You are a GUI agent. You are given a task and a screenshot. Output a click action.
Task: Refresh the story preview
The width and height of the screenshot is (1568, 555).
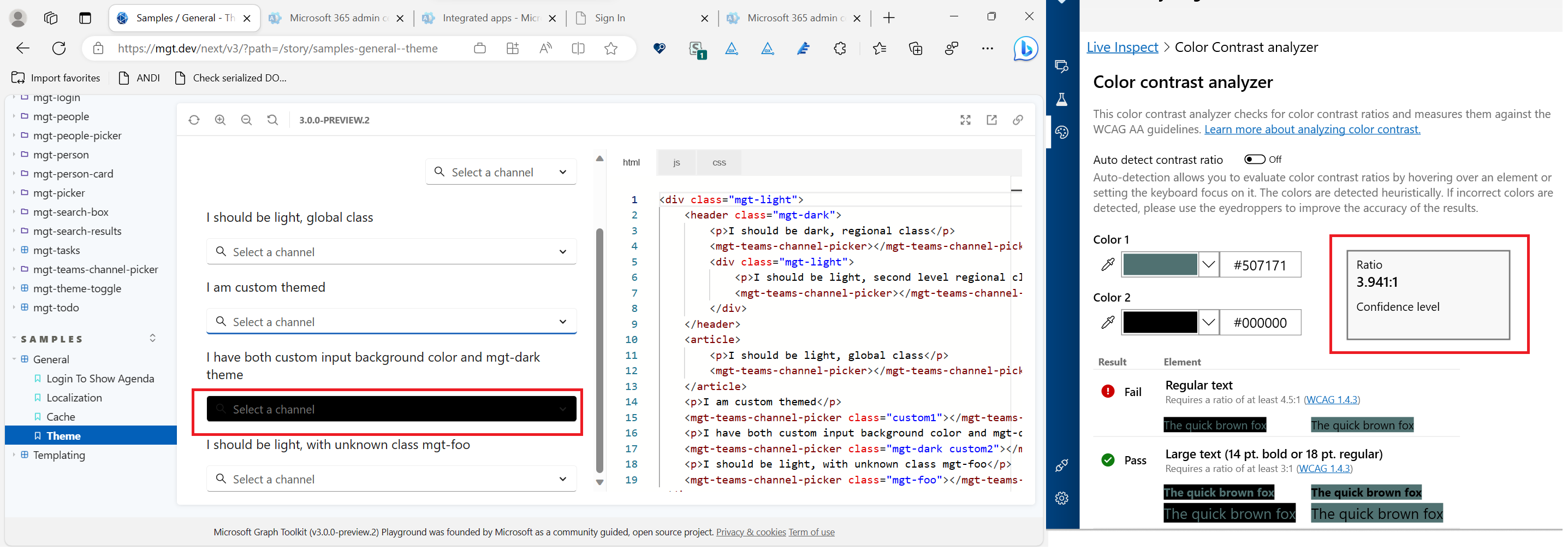194,120
